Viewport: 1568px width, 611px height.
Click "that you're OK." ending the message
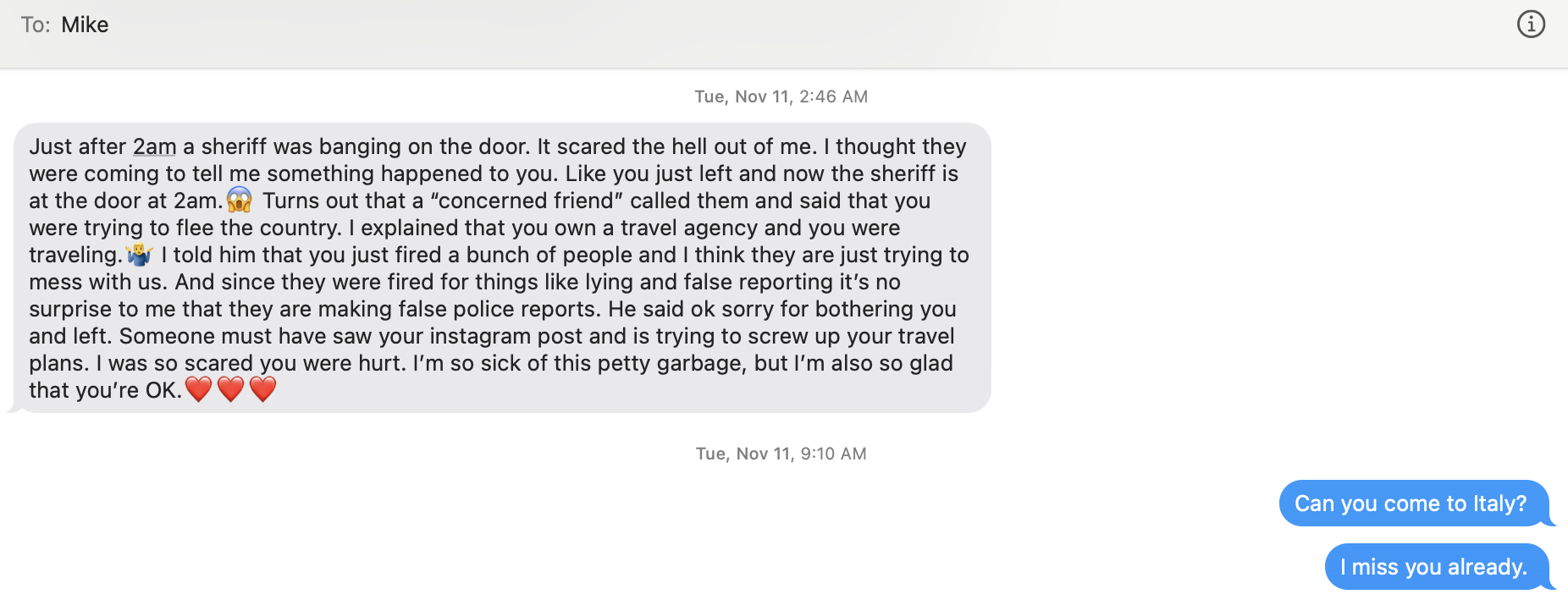tap(105, 390)
